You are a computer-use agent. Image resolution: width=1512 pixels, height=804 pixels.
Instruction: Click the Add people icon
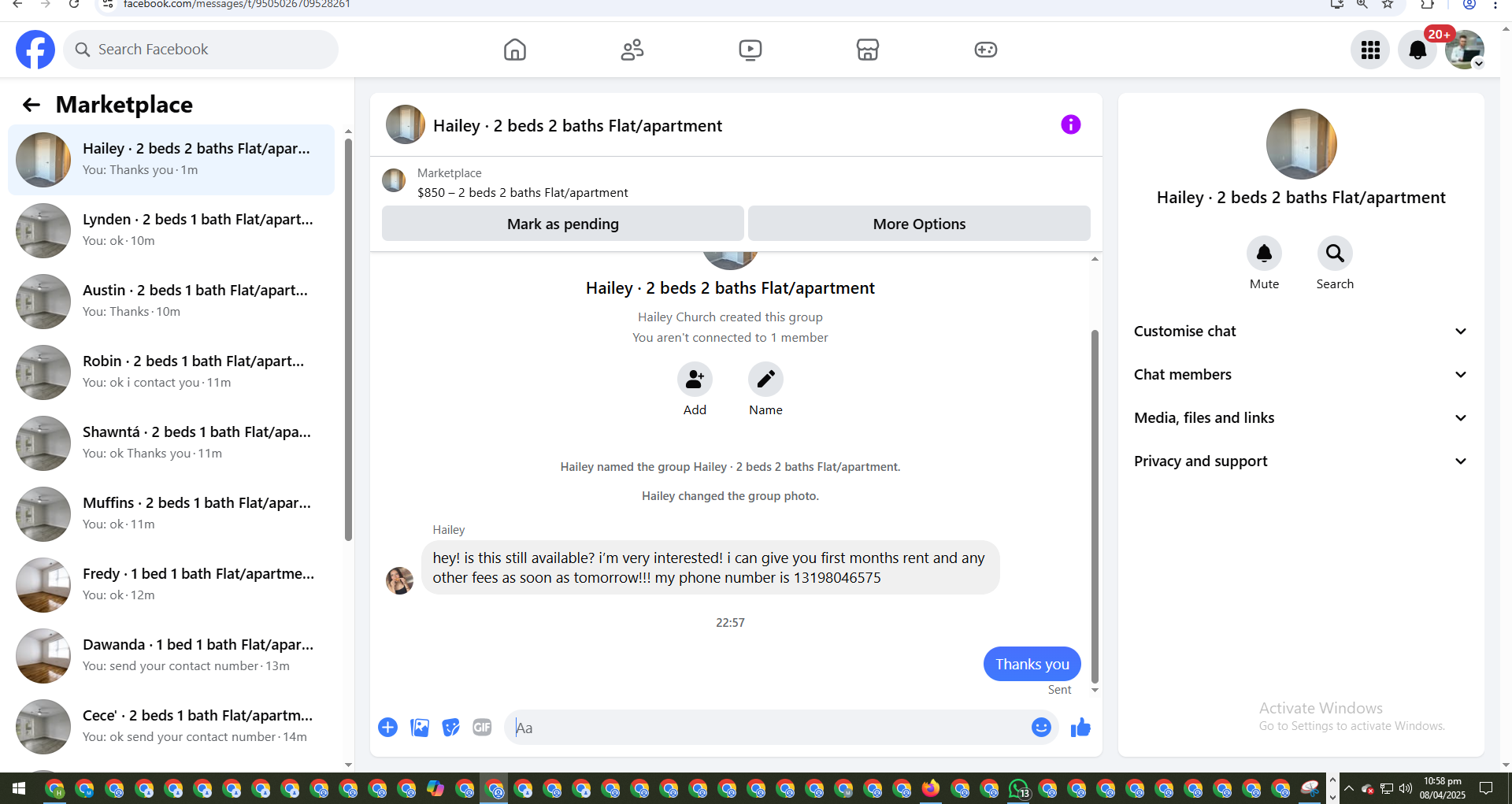695,380
